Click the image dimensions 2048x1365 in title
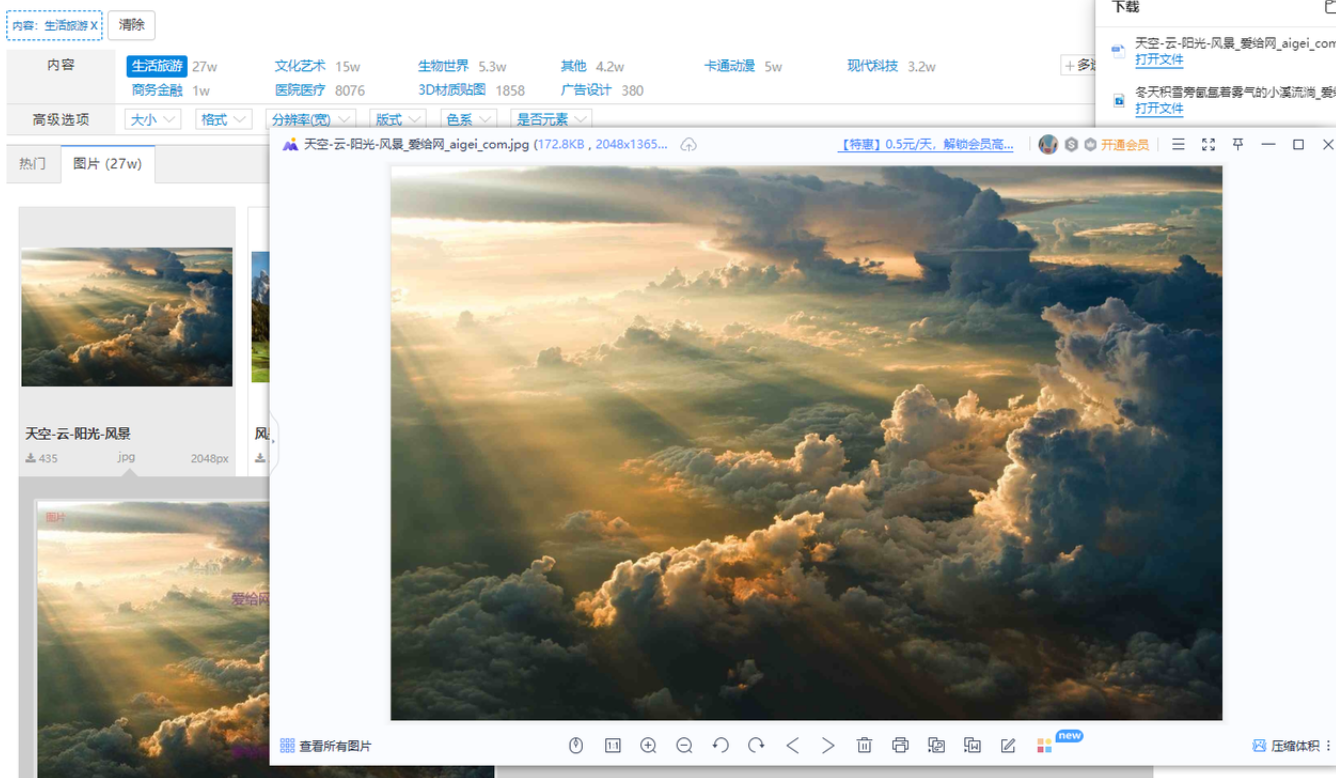This screenshot has width=1336, height=778. pyautogui.click(x=632, y=145)
